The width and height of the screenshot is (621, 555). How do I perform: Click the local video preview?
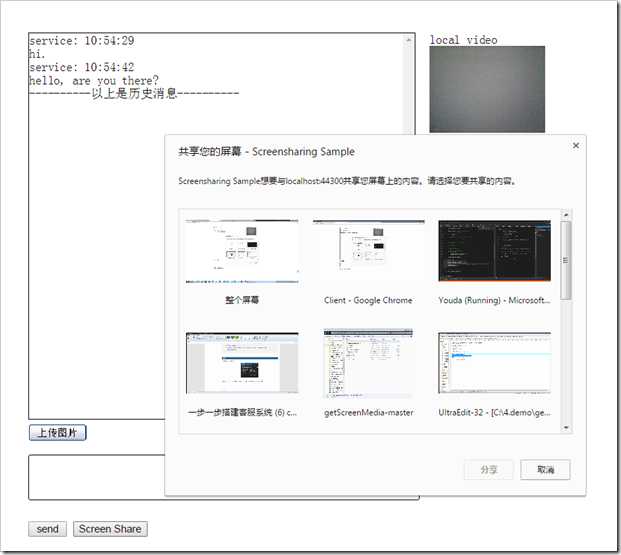(487, 89)
